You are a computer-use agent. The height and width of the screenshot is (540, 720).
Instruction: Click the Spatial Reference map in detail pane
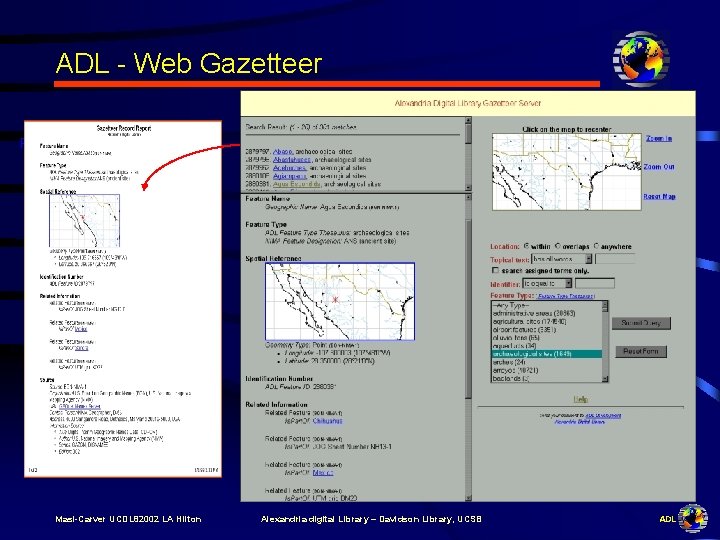click(x=340, y=301)
